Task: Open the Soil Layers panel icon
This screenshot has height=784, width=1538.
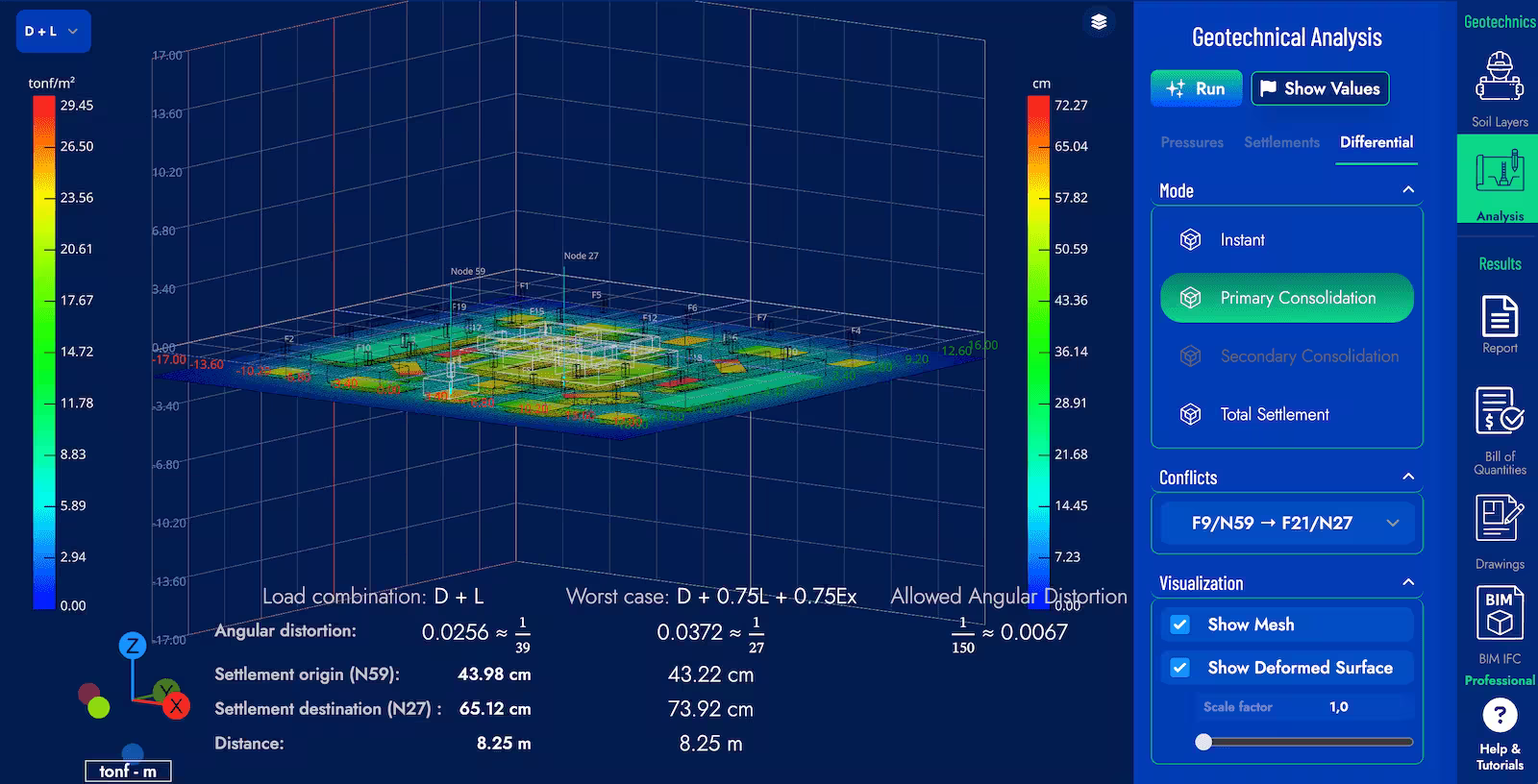Action: pos(1499,79)
